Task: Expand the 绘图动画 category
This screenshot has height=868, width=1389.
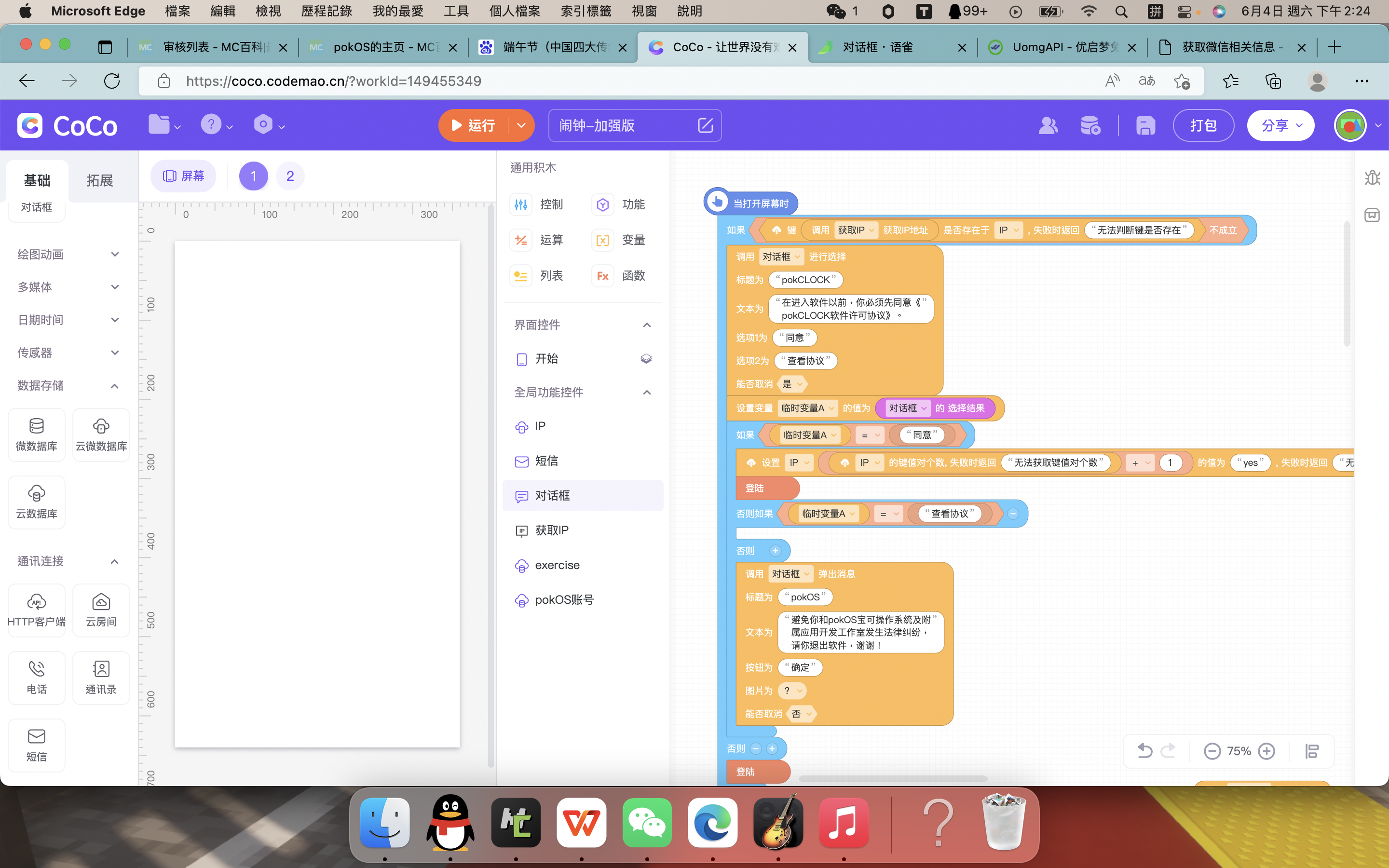Action: pyautogui.click(x=69, y=254)
